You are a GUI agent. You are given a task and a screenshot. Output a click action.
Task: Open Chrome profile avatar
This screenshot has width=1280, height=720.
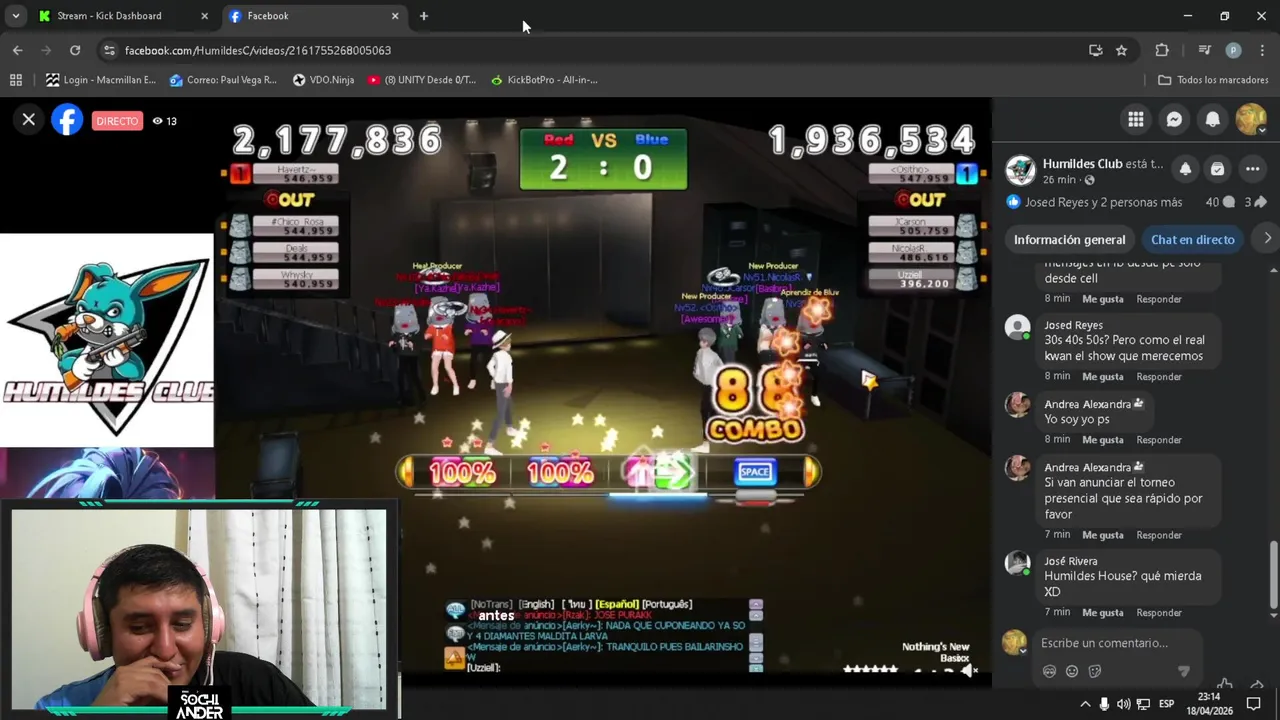click(1233, 50)
